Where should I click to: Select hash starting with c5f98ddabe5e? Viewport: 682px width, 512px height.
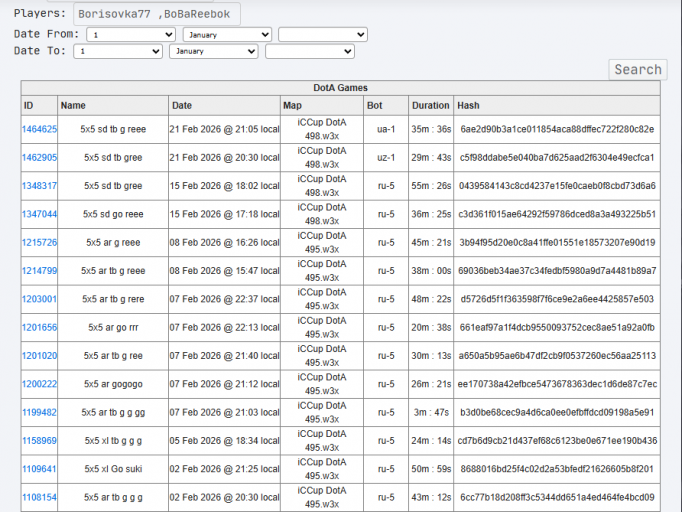point(557,157)
